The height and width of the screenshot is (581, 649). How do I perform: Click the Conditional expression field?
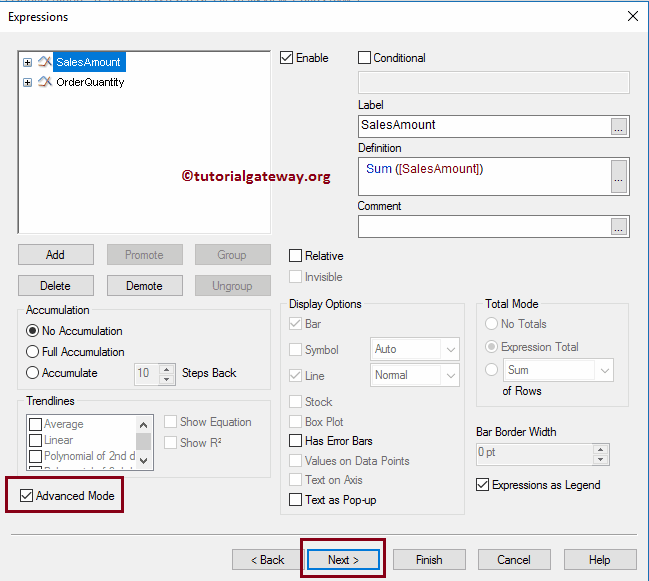pyautogui.click(x=494, y=82)
